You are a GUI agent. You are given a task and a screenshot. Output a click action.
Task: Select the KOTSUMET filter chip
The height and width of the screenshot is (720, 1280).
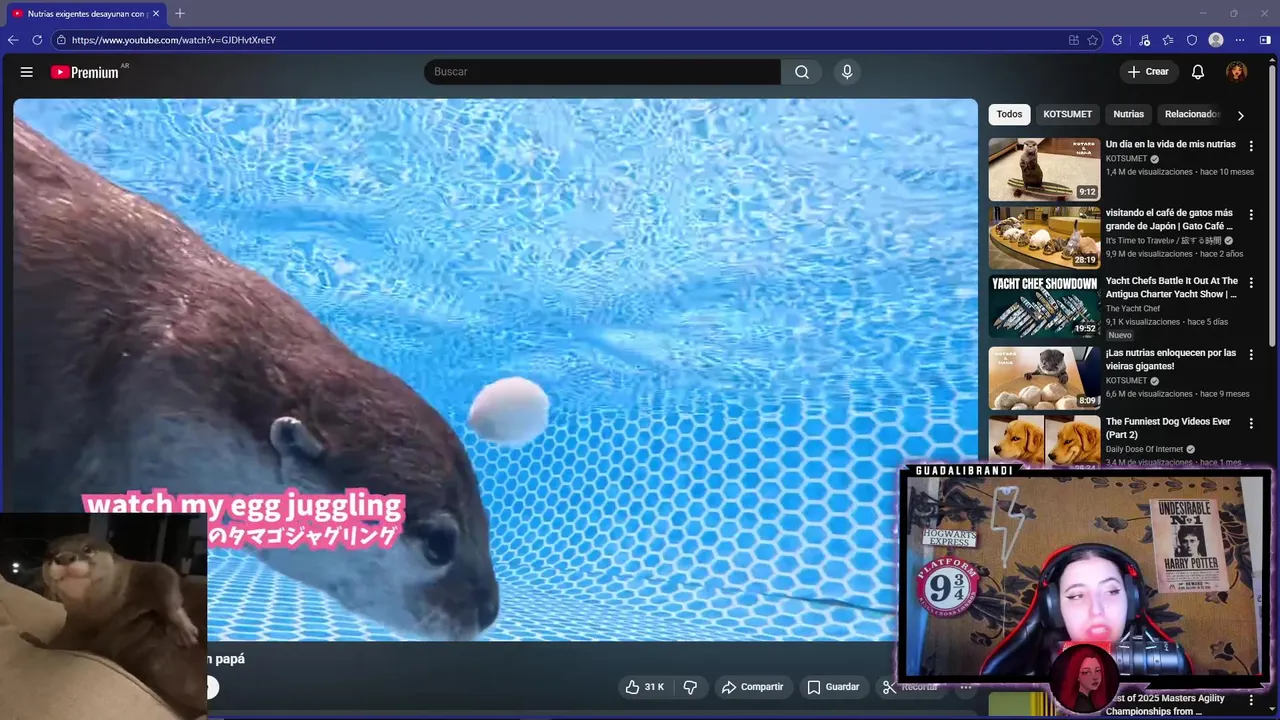1067,114
